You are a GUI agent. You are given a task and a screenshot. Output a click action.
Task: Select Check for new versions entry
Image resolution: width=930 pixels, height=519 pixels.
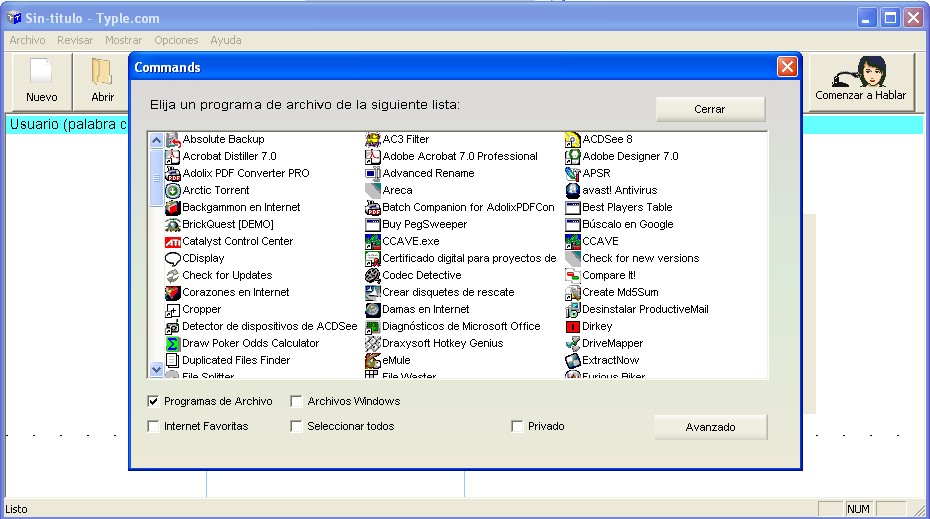pos(641,258)
